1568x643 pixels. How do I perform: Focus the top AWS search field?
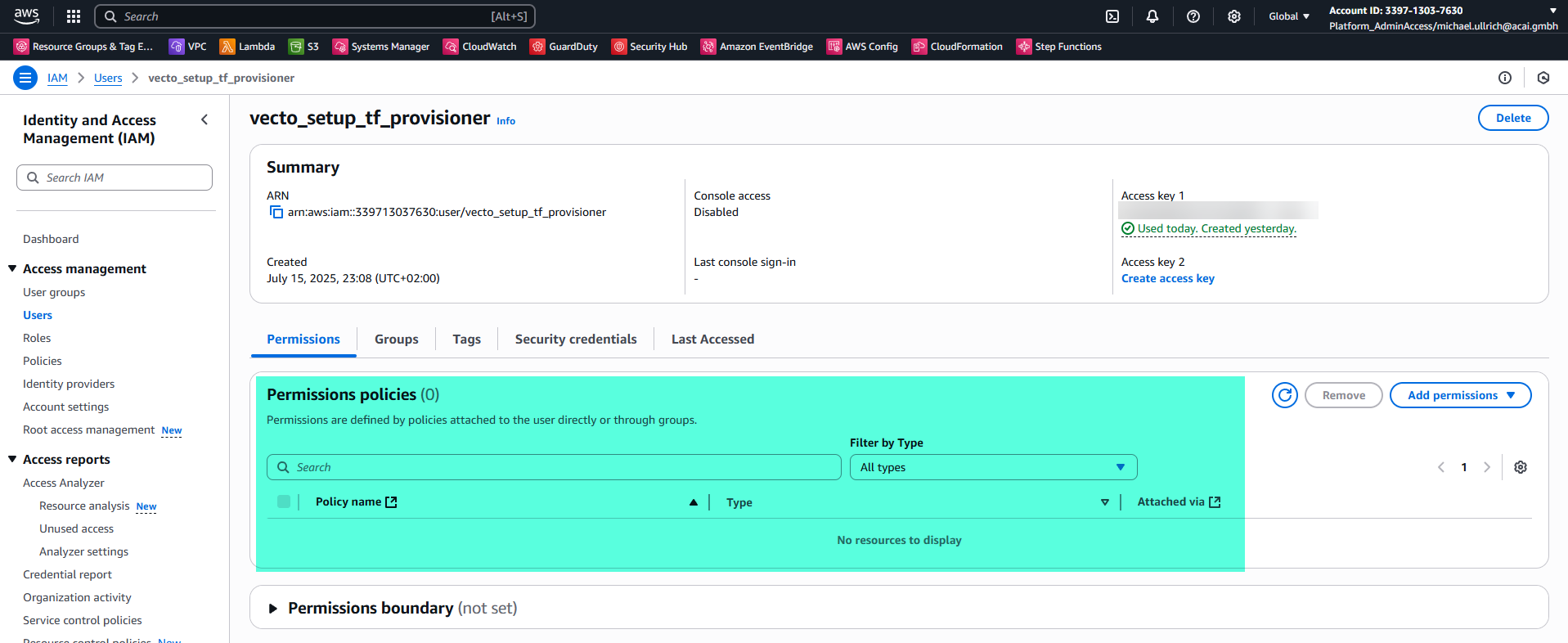[315, 16]
